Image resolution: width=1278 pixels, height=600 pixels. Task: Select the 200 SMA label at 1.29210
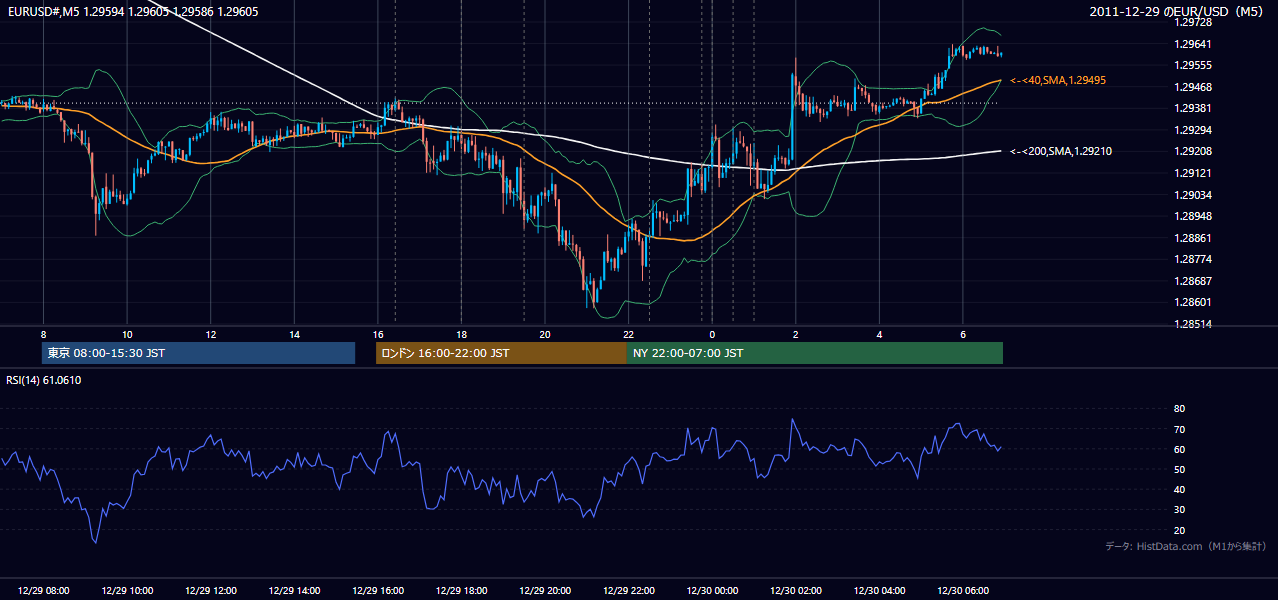1061,151
